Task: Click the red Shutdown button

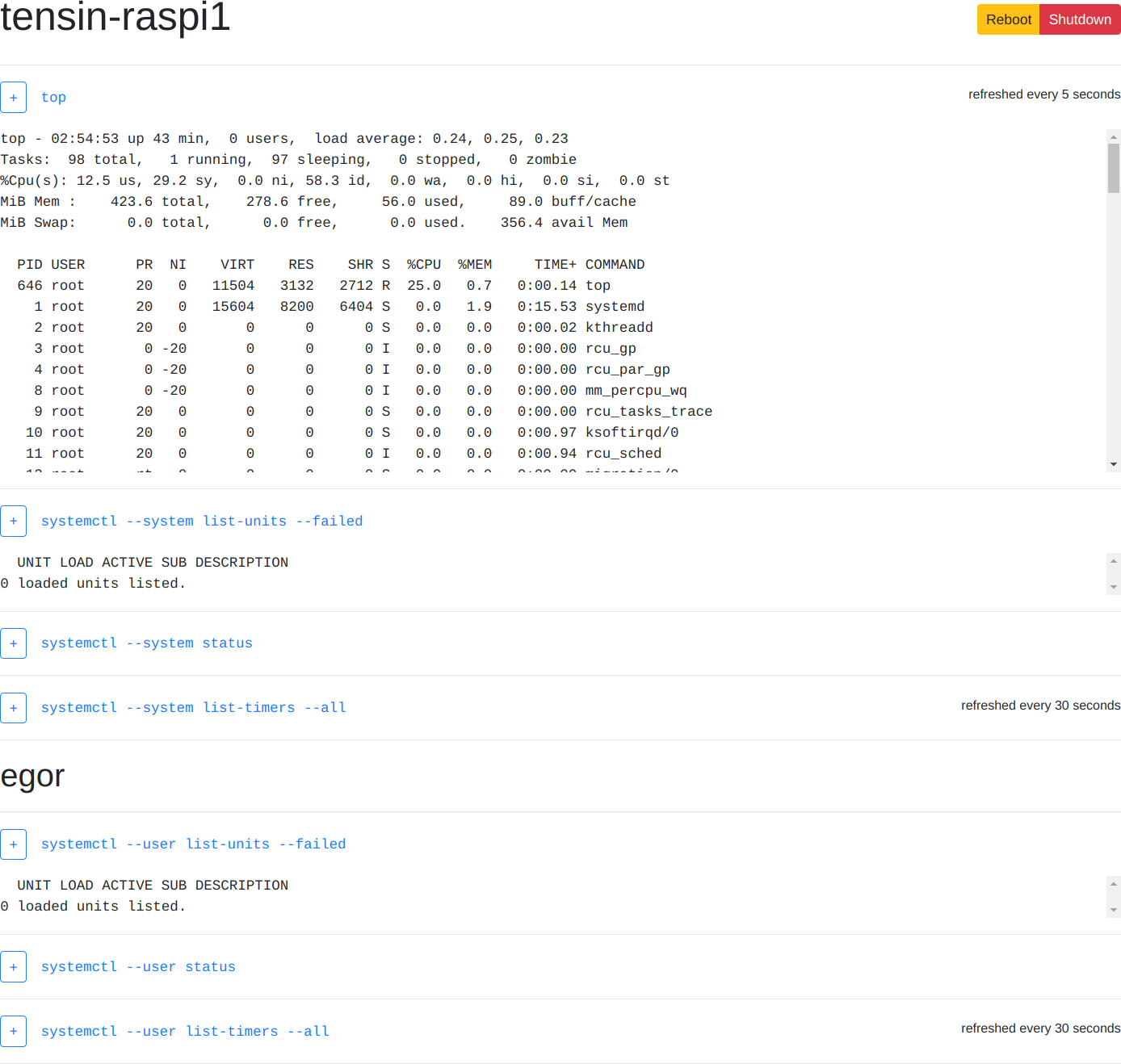Action: [1080, 19]
